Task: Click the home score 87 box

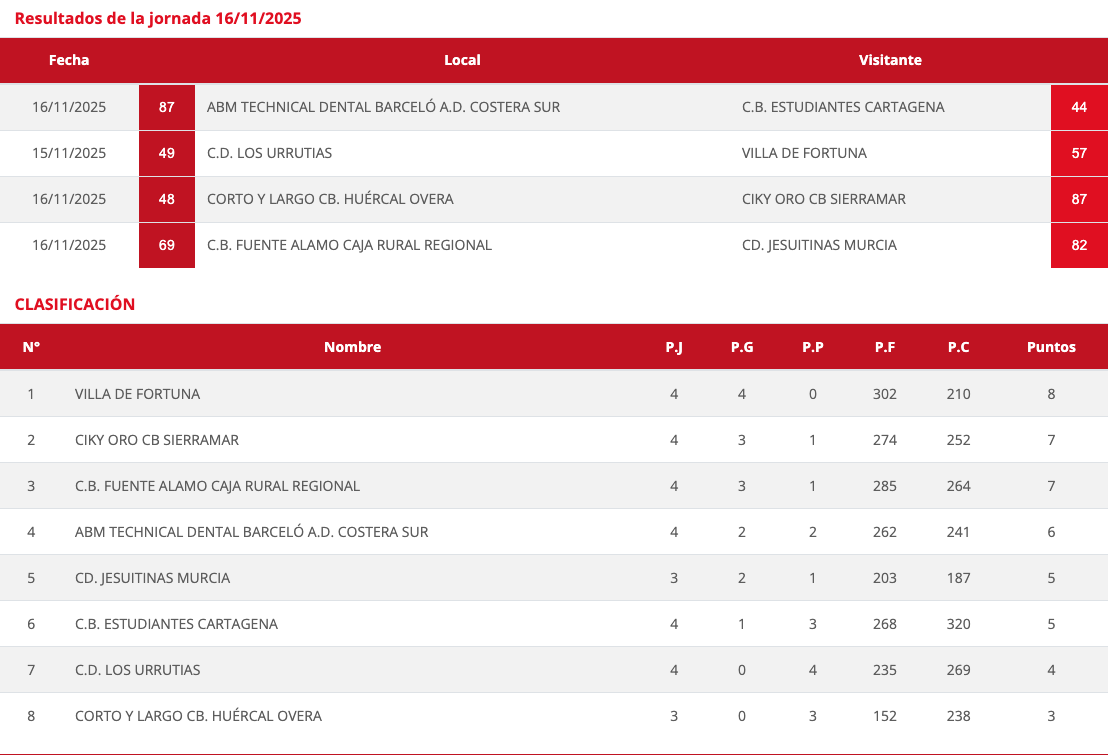Action: [166, 107]
